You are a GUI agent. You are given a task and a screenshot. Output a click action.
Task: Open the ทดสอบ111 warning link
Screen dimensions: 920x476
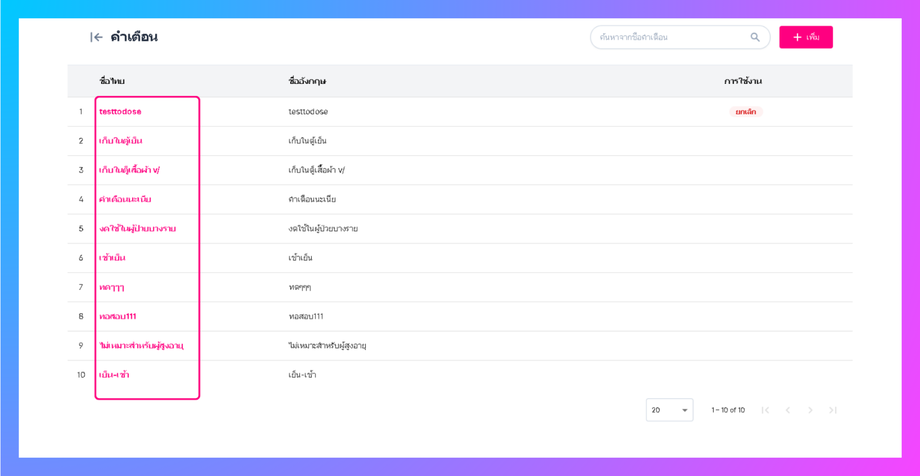[x=117, y=316]
